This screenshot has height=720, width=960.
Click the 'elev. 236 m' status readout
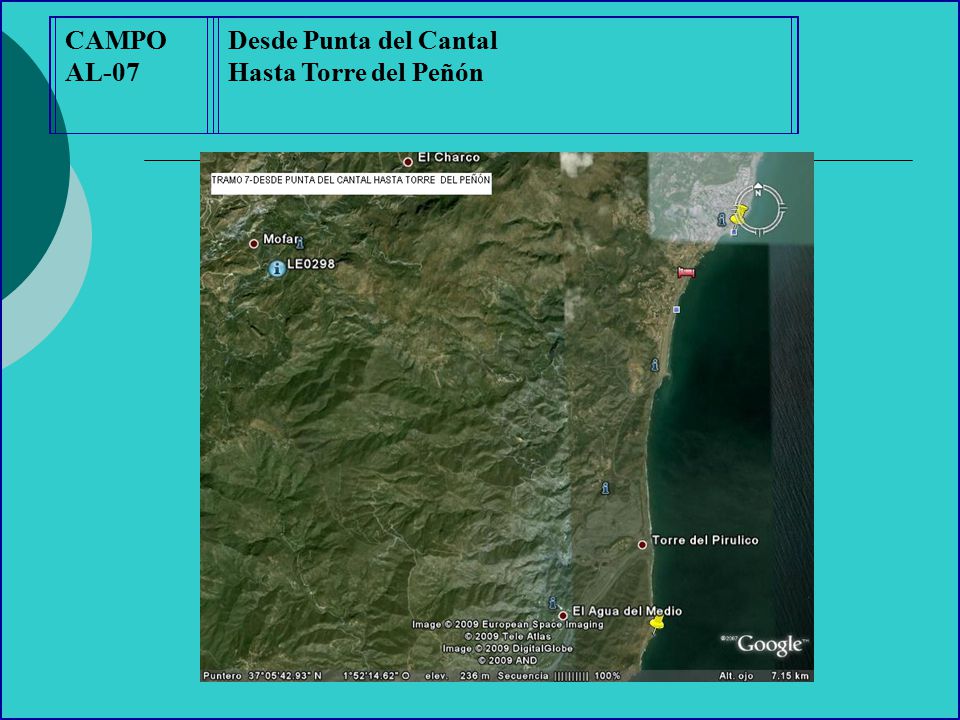coord(457,676)
